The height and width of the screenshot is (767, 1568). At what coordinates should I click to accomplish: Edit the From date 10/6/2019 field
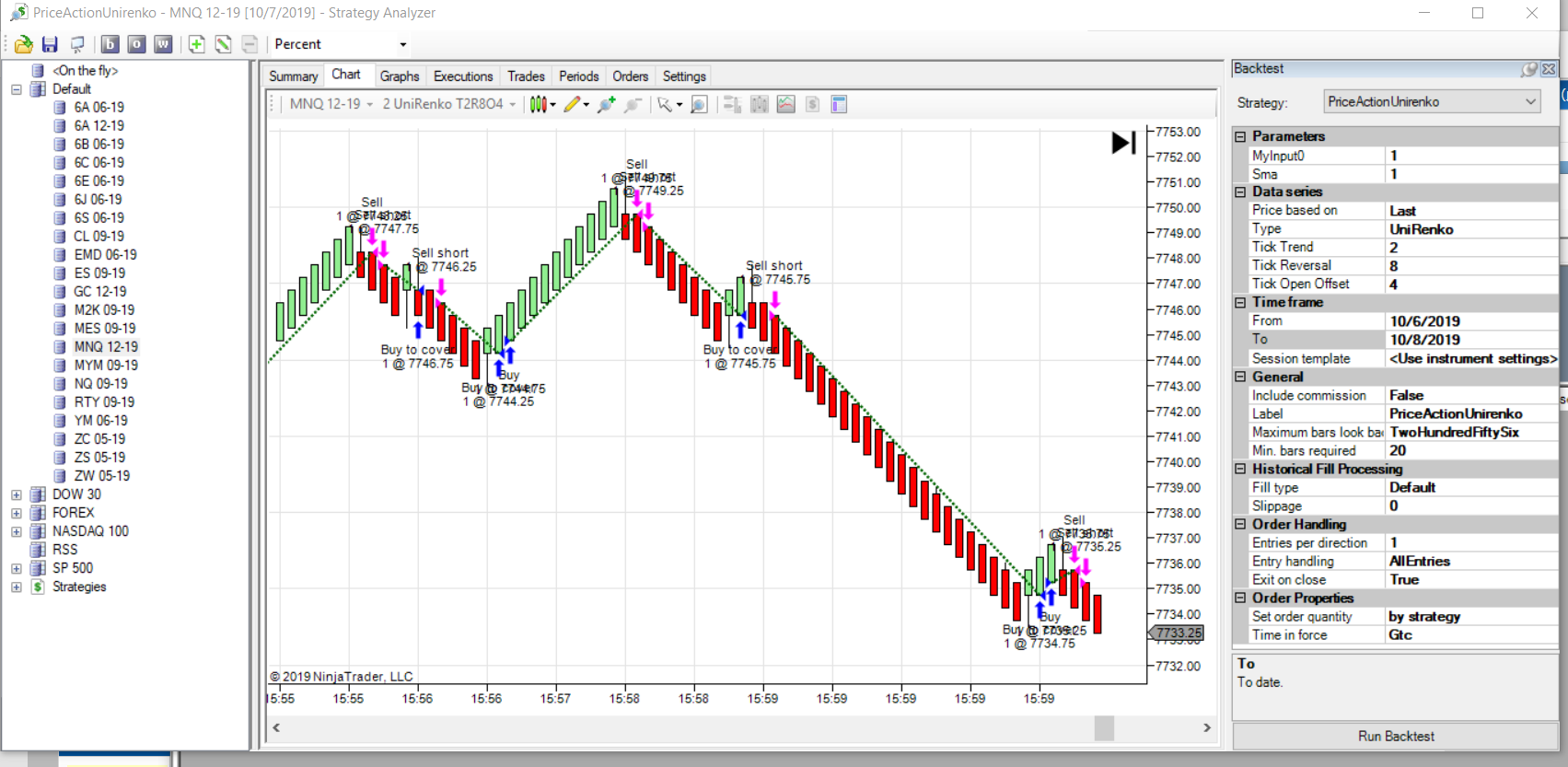[x=1471, y=321]
